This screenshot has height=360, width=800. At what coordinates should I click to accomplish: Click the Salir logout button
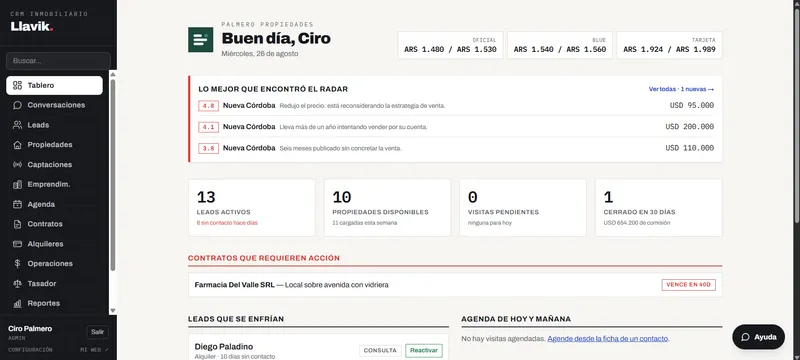pyautogui.click(x=97, y=332)
